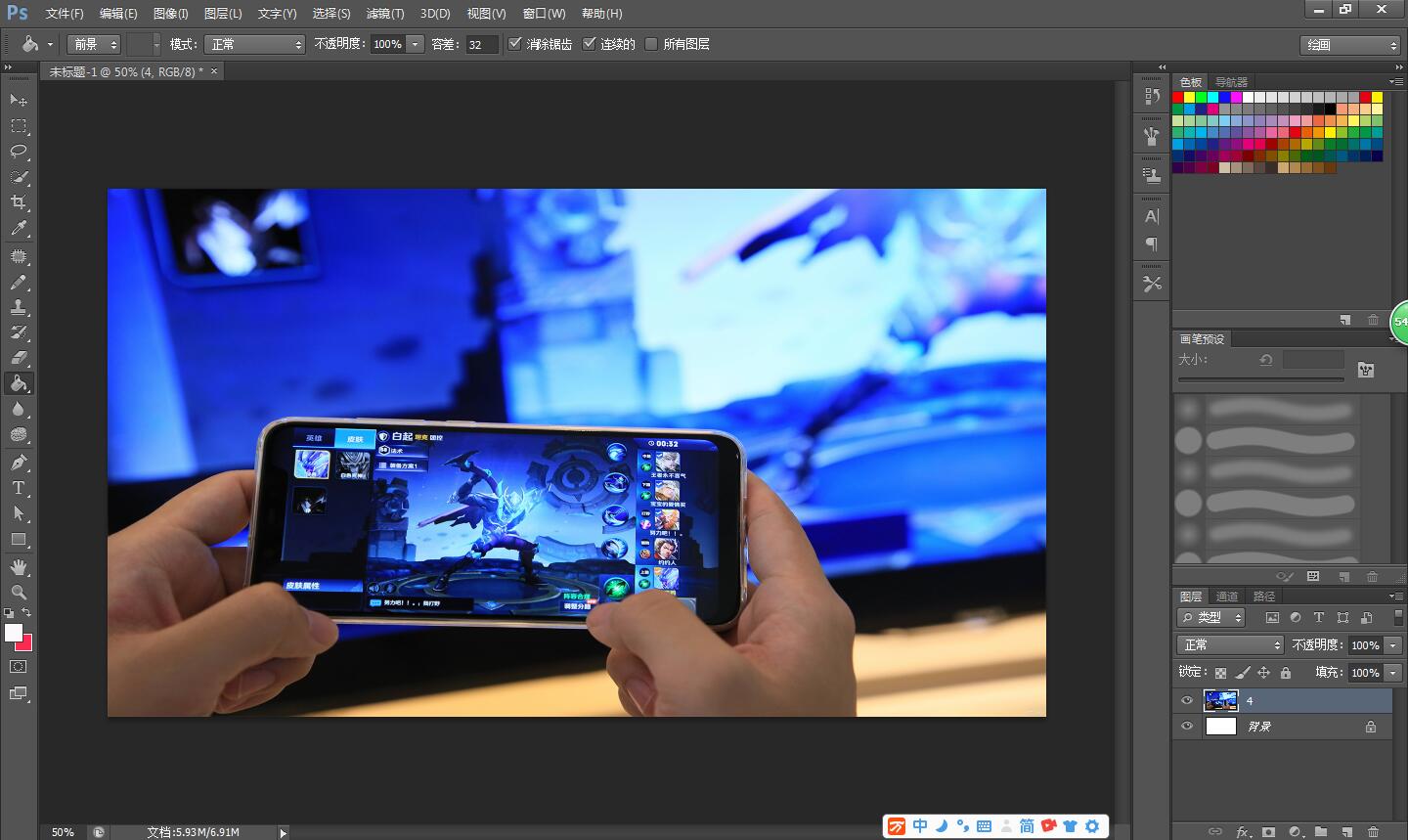This screenshot has height=840, width=1408.
Task: Open the 图像(I) menu
Action: coord(171,14)
